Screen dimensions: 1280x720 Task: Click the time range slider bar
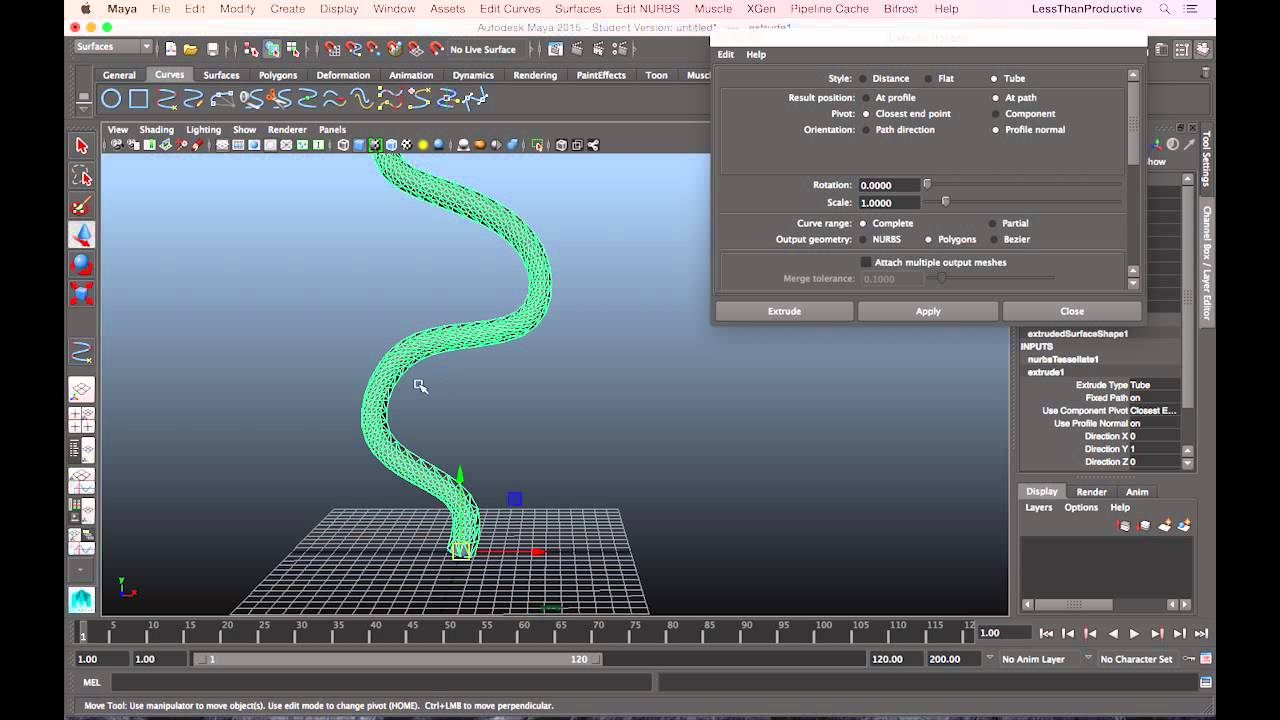tap(398, 660)
